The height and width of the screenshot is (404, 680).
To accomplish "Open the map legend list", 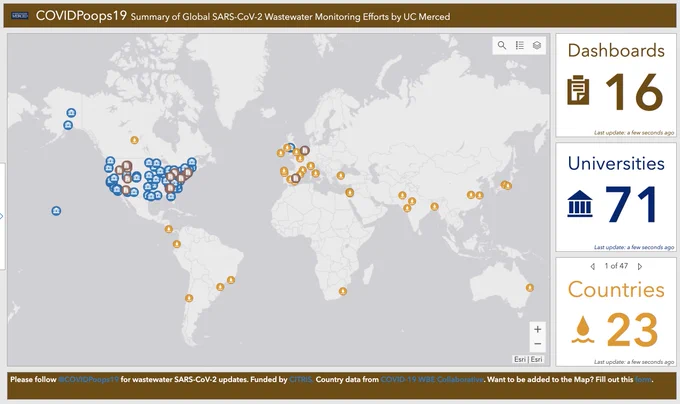I will (520, 45).
